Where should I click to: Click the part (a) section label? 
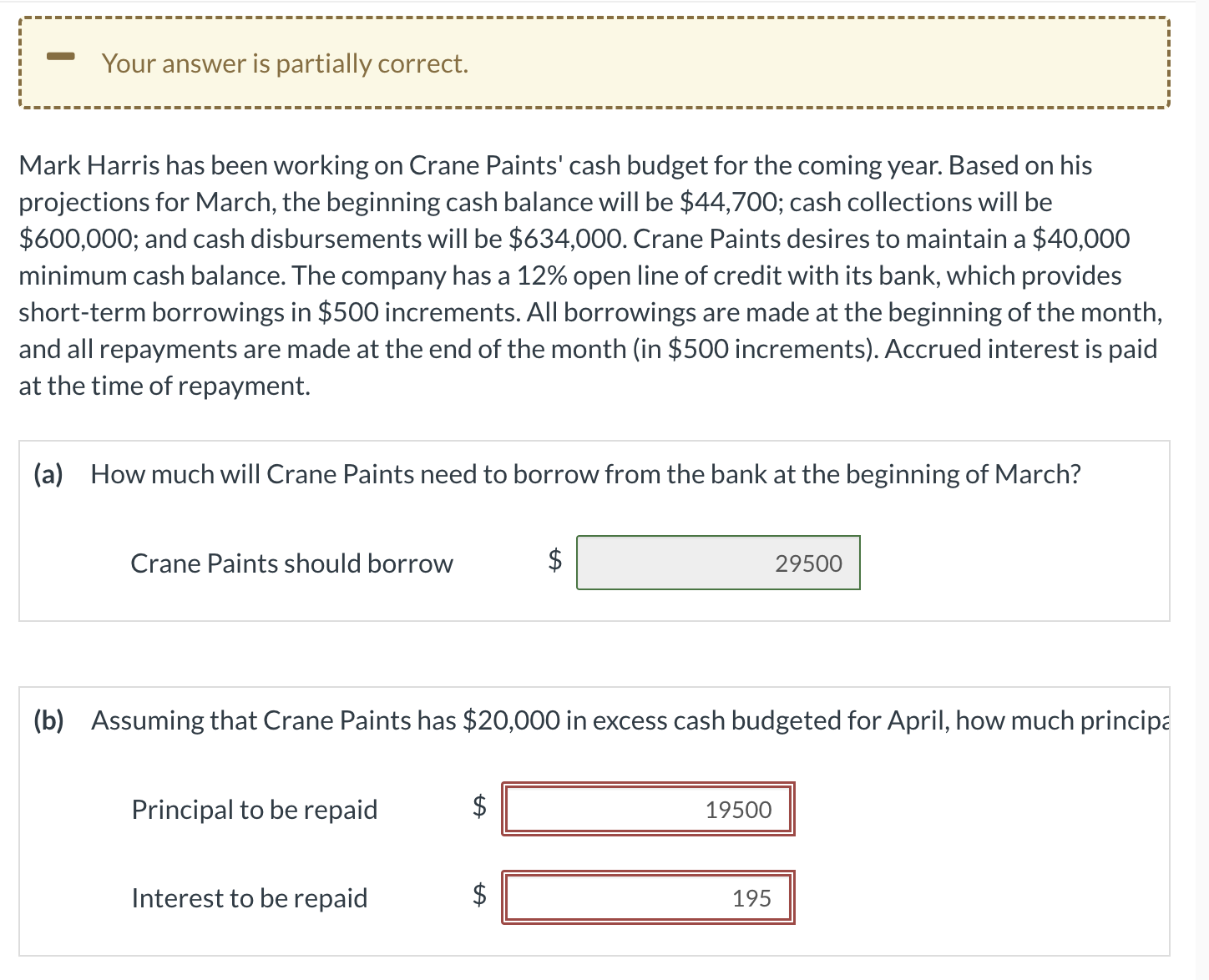(48, 473)
